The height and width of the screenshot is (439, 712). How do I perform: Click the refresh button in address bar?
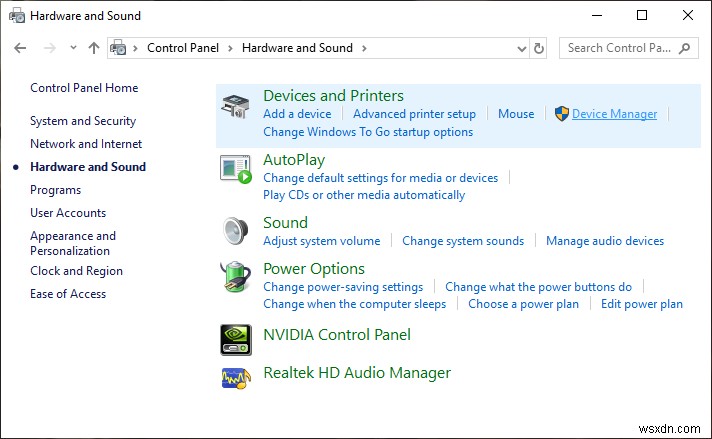click(540, 48)
